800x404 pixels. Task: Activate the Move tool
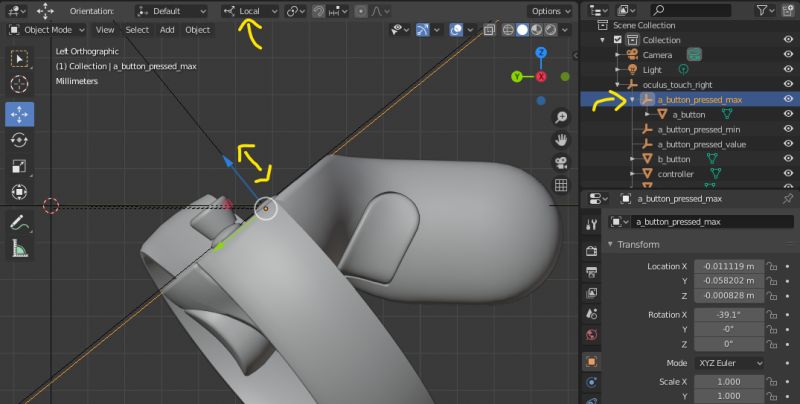[19, 114]
